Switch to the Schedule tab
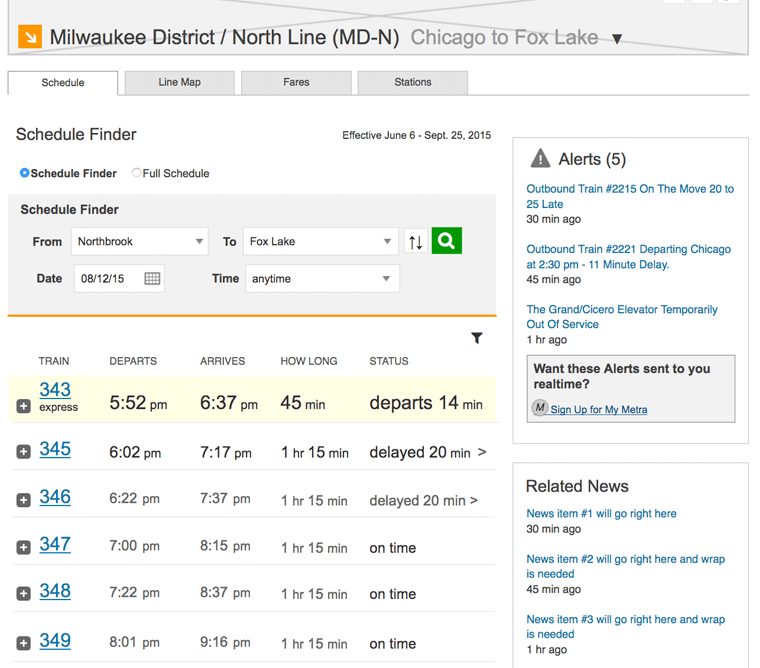Screen dimensions: 760x668 [x=63, y=82]
